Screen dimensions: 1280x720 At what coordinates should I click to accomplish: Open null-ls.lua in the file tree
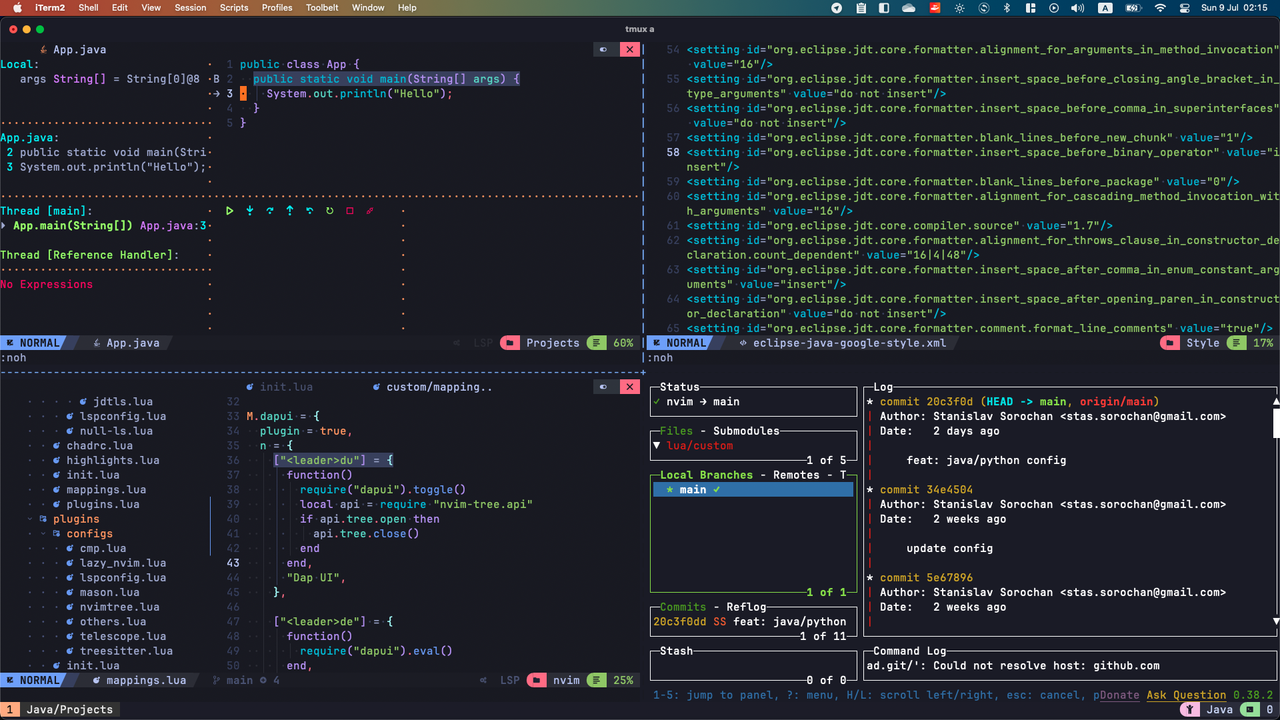tap(109, 431)
